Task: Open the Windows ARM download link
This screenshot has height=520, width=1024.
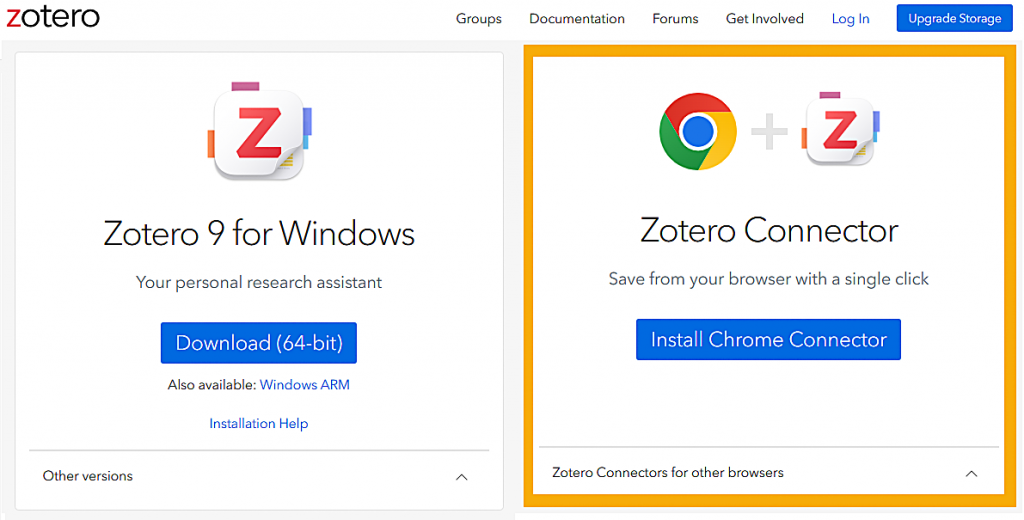Action: (305, 385)
